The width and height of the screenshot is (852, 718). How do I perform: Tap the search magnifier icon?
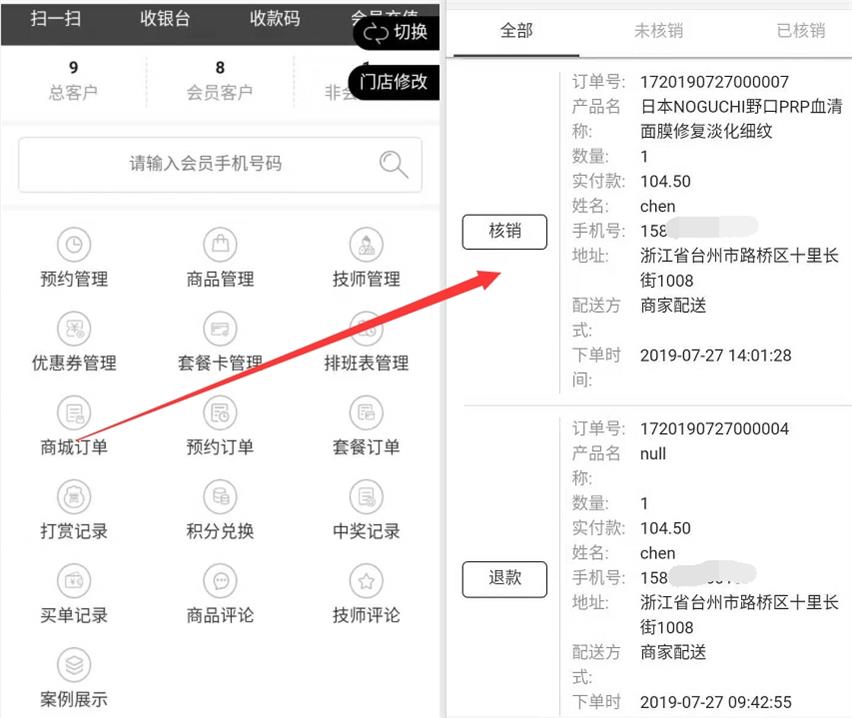393,164
